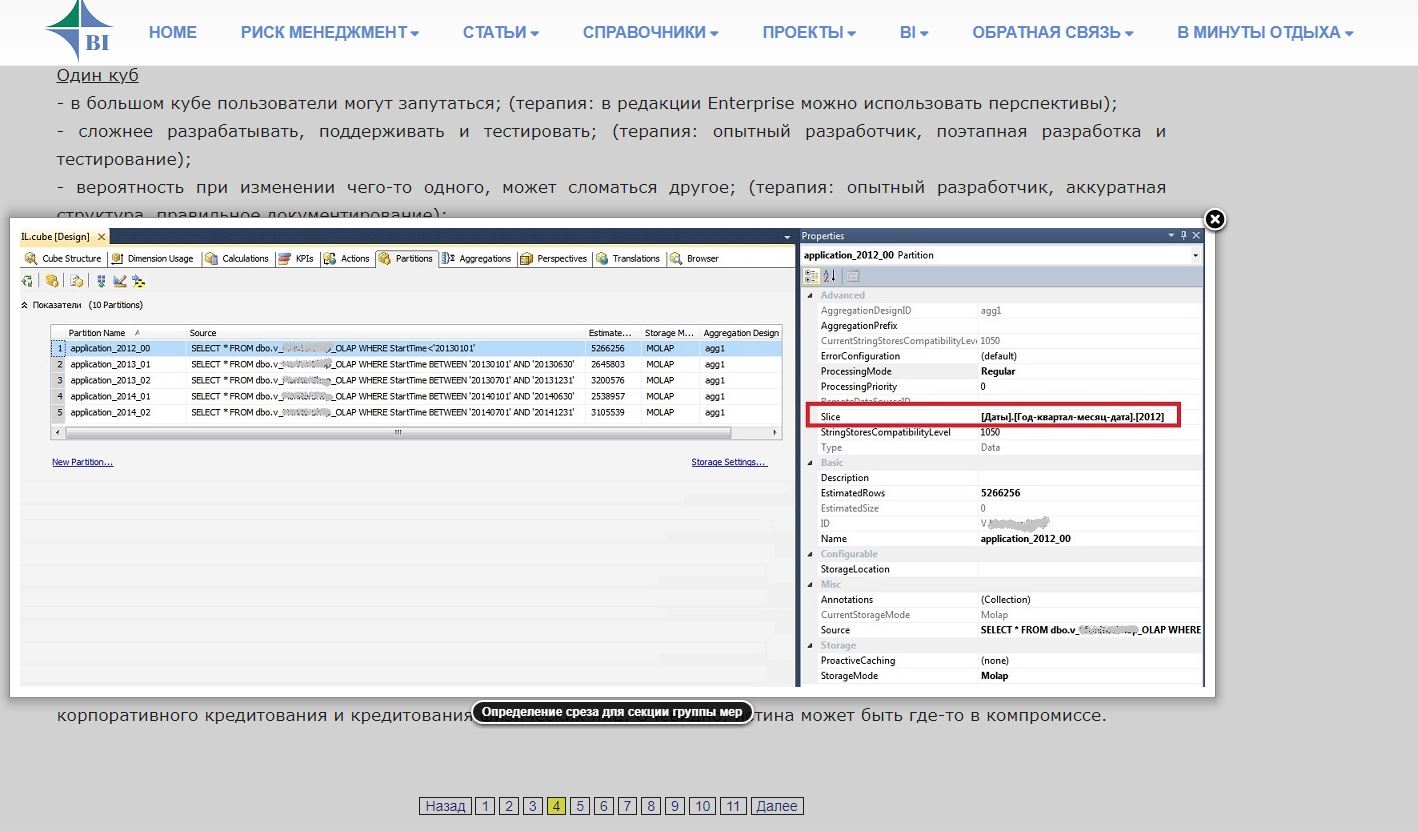
Task: Open the ОБРАТНАЯ СВЯЗЬ dropdown menu
Action: pos(1053,32)
